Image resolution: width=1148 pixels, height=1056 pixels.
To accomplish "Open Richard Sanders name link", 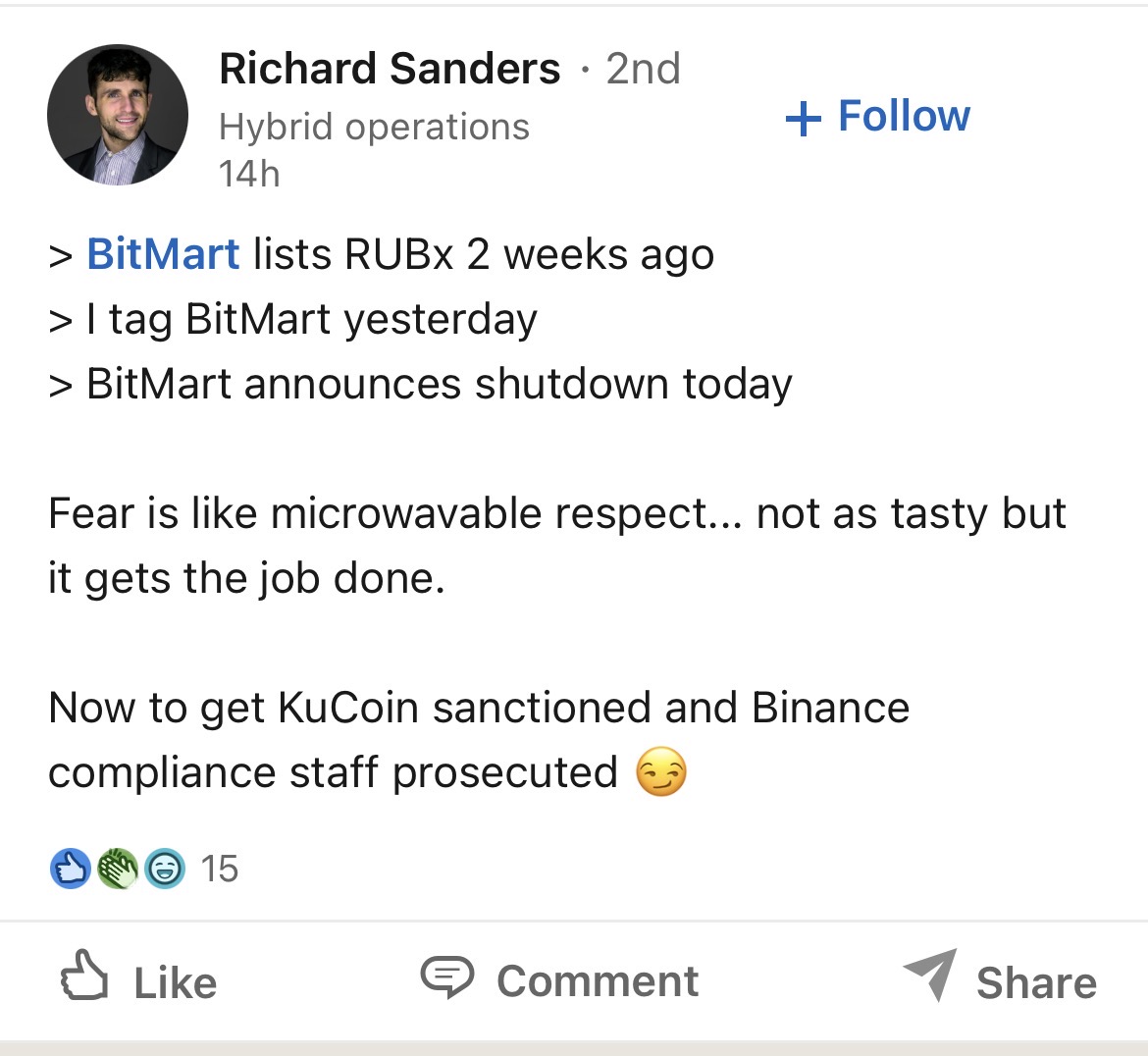I will click(x=390, y=68).
